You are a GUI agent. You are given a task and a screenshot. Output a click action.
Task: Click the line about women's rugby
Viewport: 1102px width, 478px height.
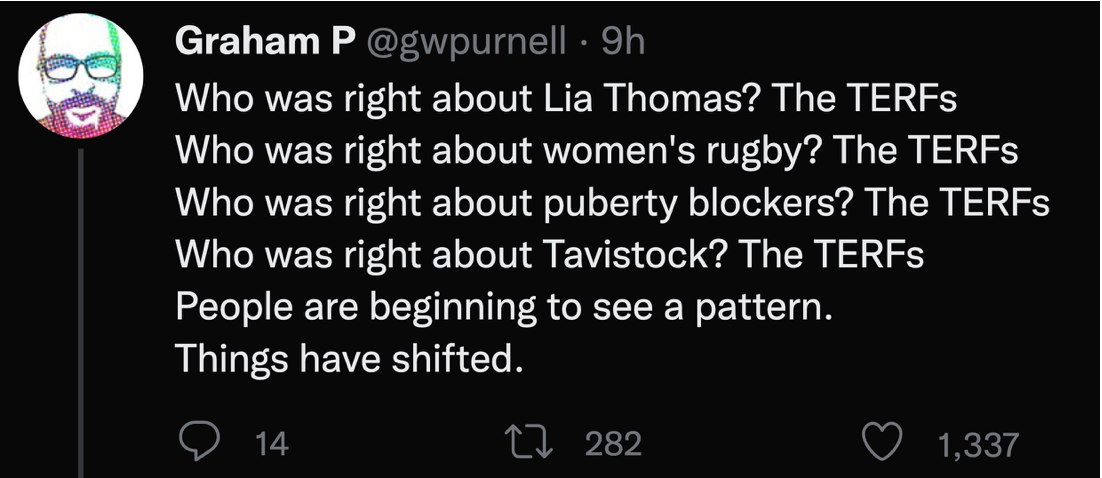597,151
